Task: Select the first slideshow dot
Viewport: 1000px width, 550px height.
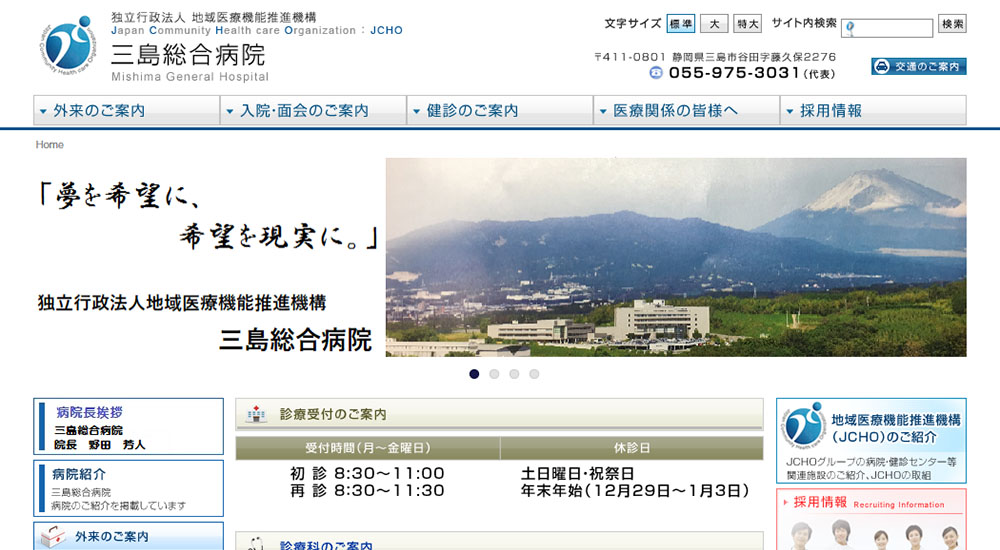Action: tap(474, 374)
